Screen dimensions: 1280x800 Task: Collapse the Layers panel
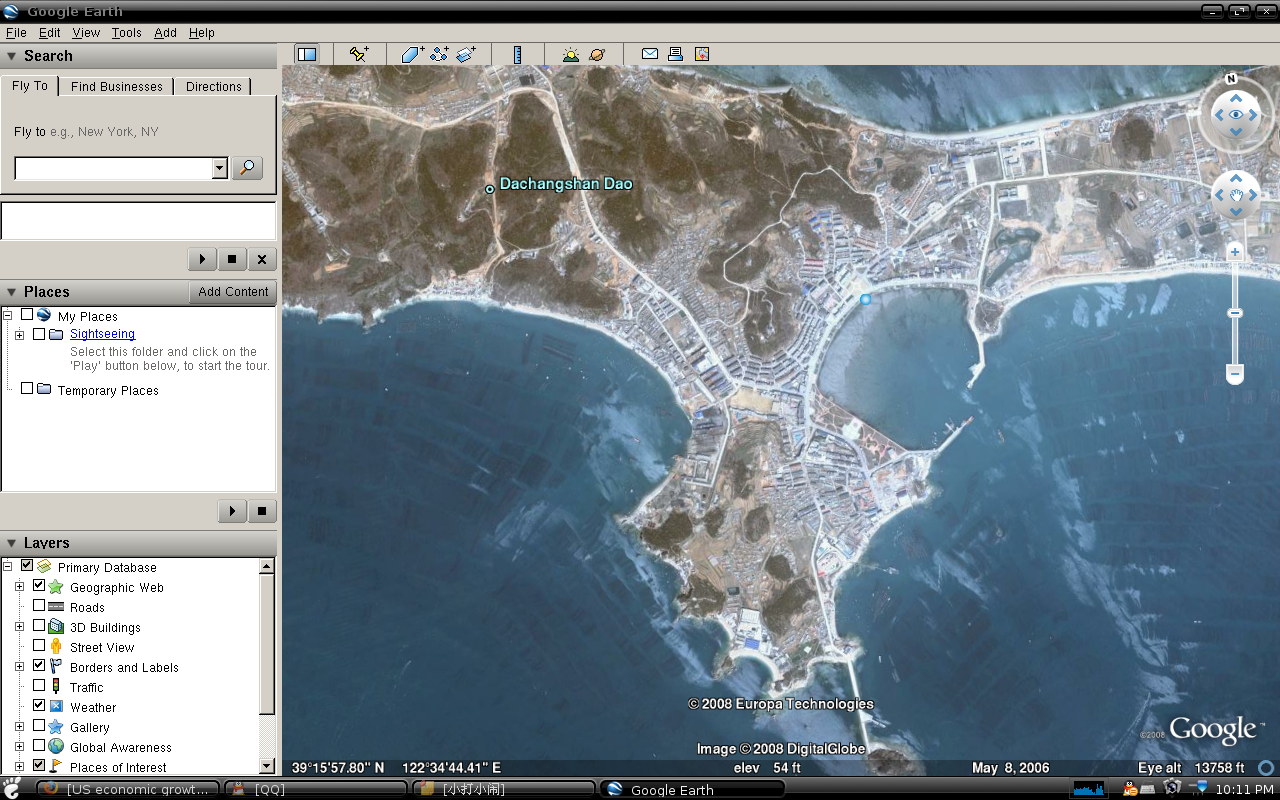[x=12, y=543]
